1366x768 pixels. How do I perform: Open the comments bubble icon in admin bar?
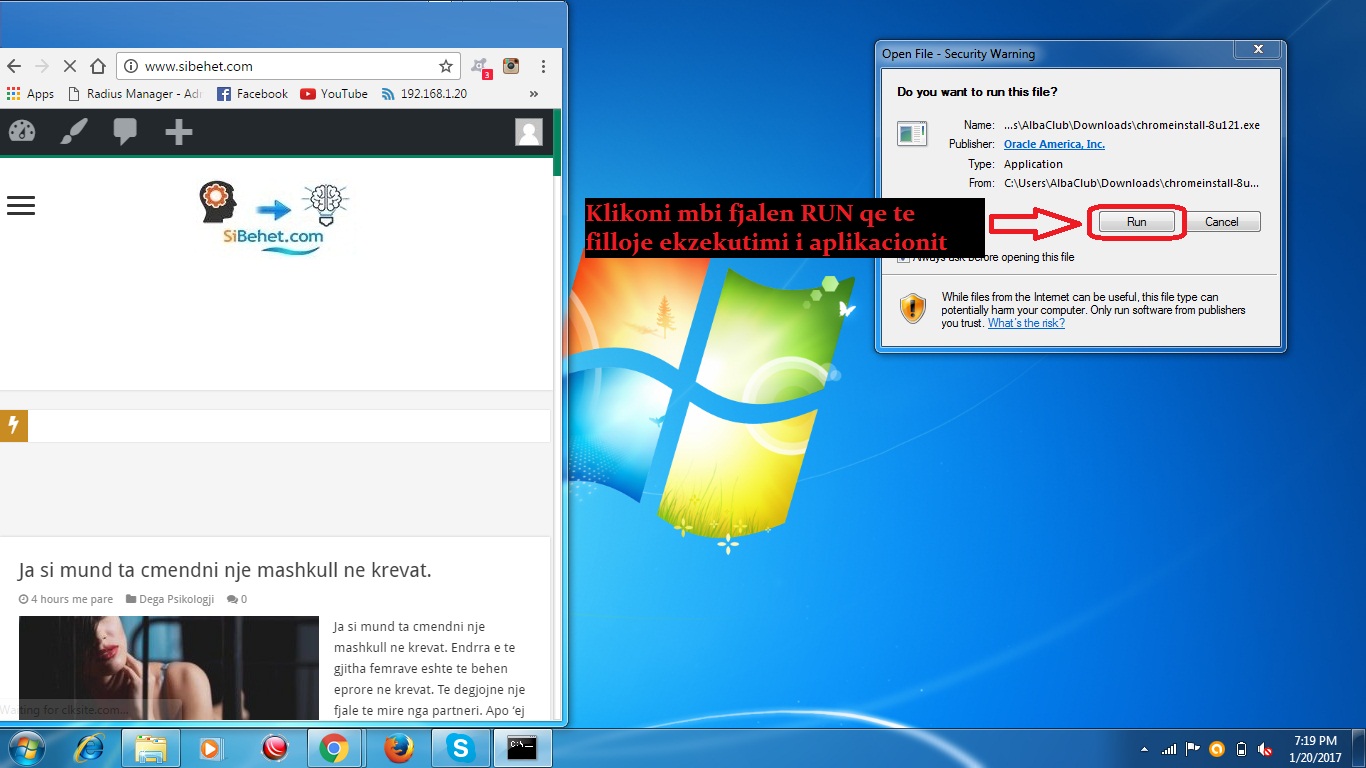tap(125, 131)
